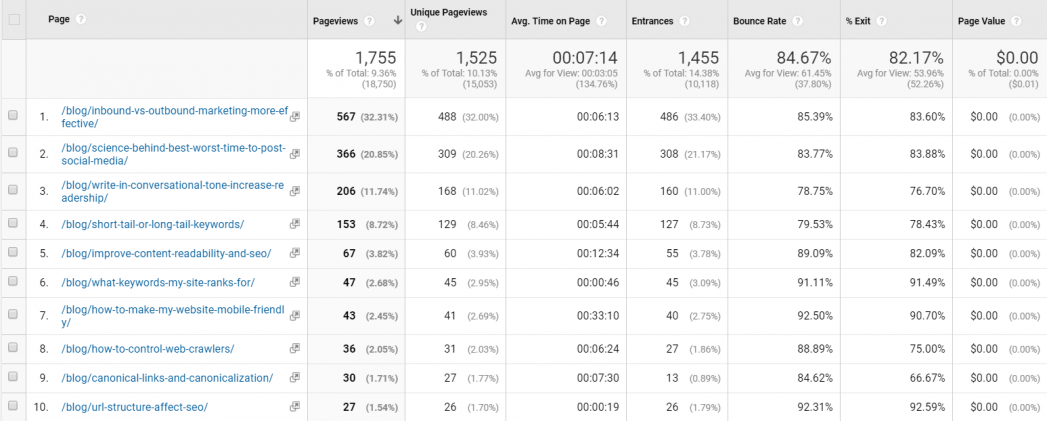The height and width of the screenshot is (421, 1047).
Task: Show help for Avg. Time on Page
Action: click(601, 21)
